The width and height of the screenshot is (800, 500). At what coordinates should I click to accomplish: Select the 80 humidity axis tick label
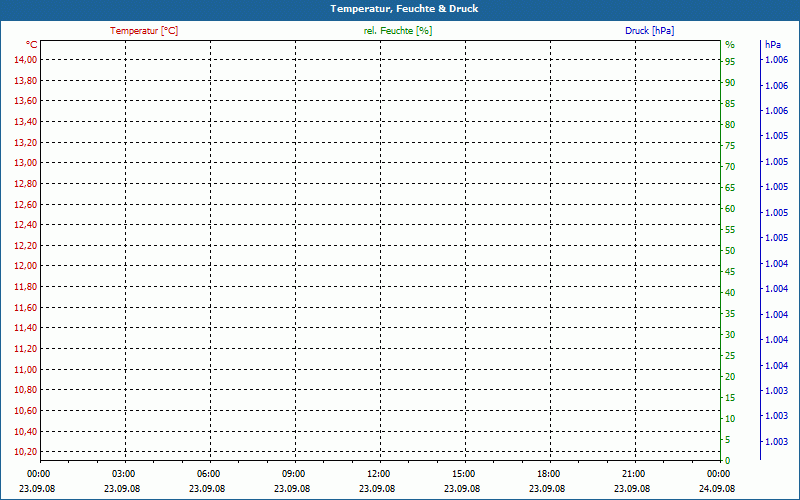[x=730, y=124]
